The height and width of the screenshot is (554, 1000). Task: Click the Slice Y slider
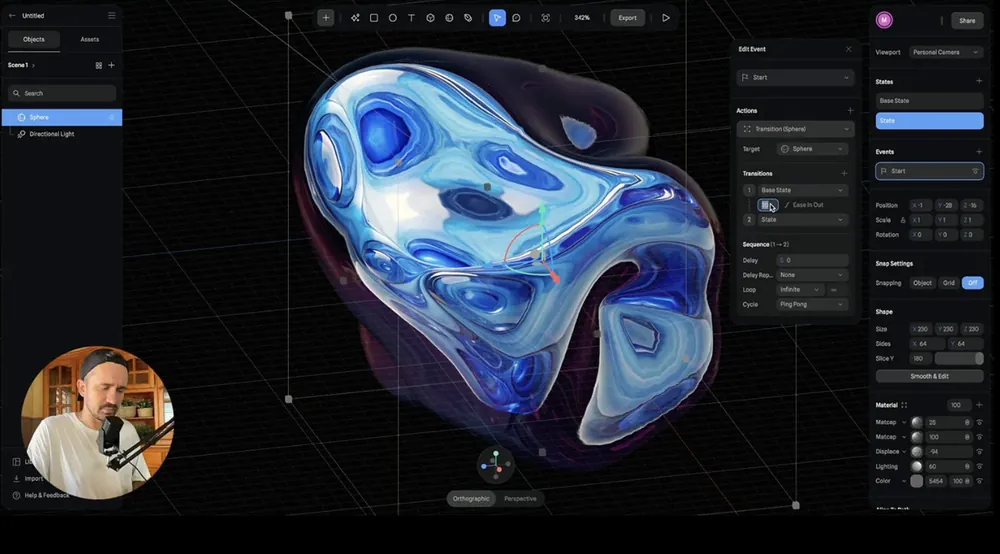tap(959, 358)
